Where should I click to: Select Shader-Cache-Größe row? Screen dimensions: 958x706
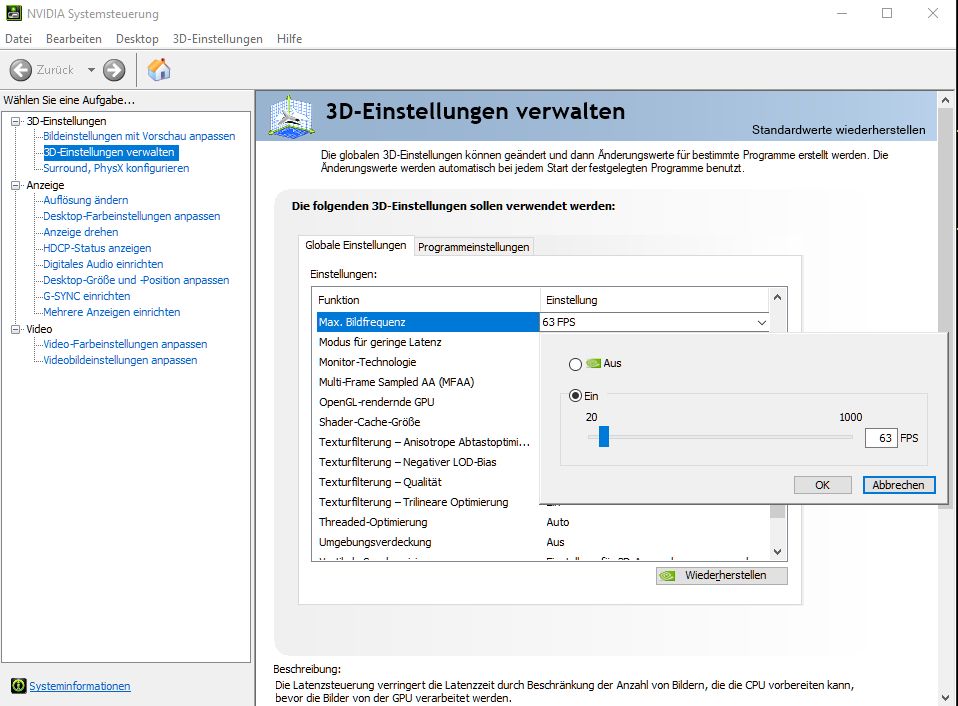pyautogui.click(x=428, y=422)
